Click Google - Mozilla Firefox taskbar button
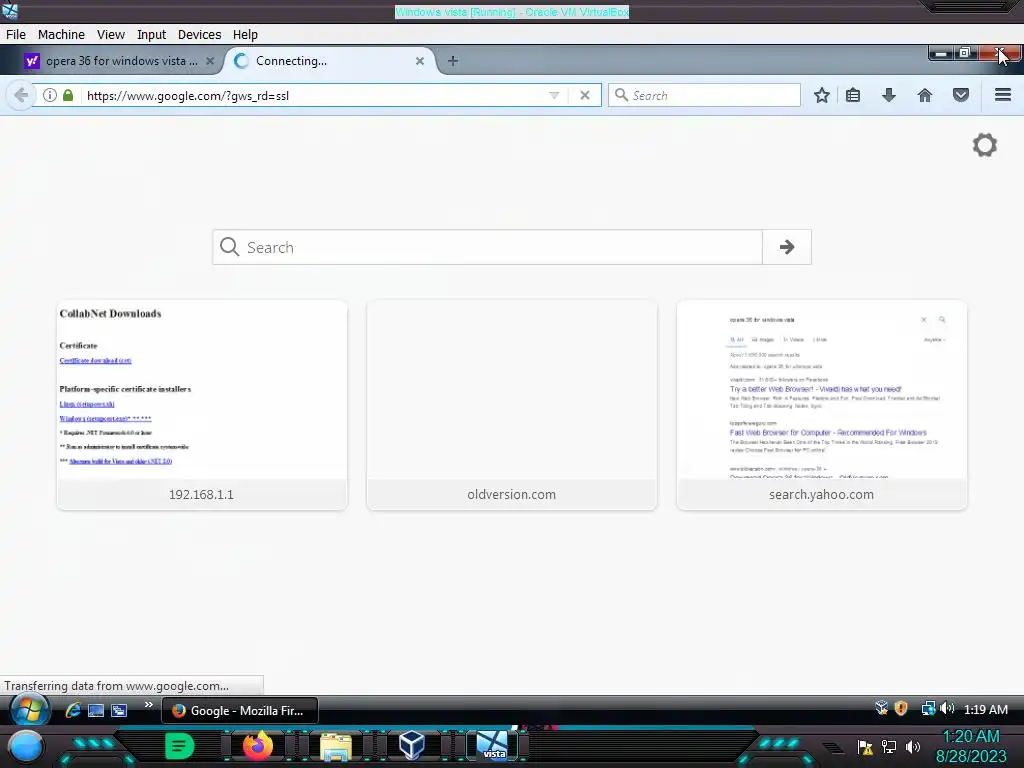Image resolution: width=1024 pixels, height=768 pixels. [x=240, y=711]
